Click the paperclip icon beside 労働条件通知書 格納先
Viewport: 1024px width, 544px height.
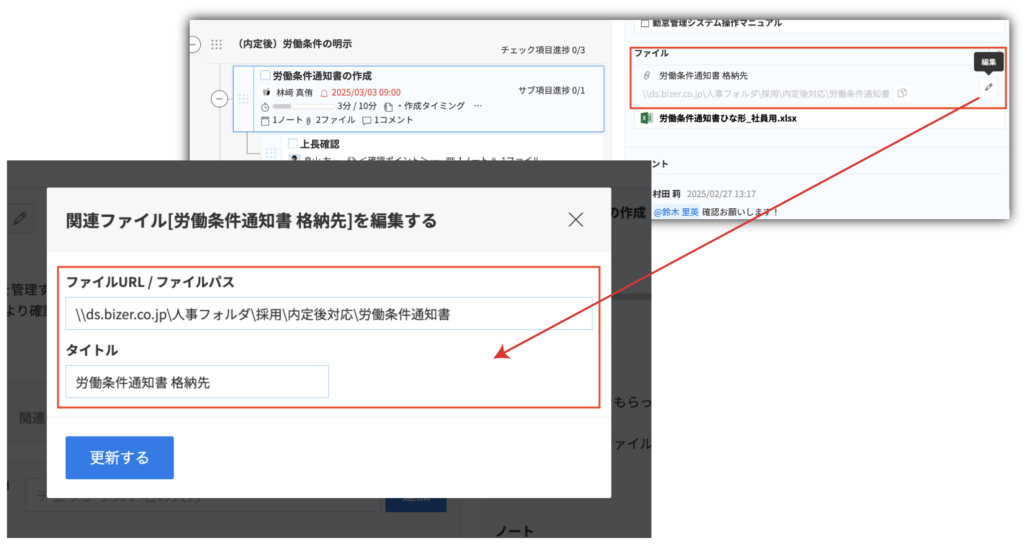point(647,76)
